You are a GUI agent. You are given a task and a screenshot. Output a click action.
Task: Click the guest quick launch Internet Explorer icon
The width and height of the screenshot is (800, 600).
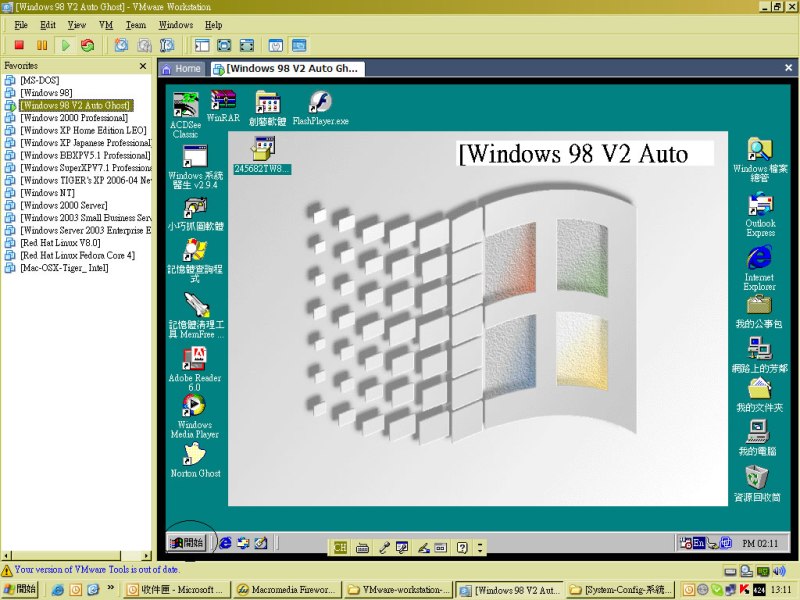(225, 543)
